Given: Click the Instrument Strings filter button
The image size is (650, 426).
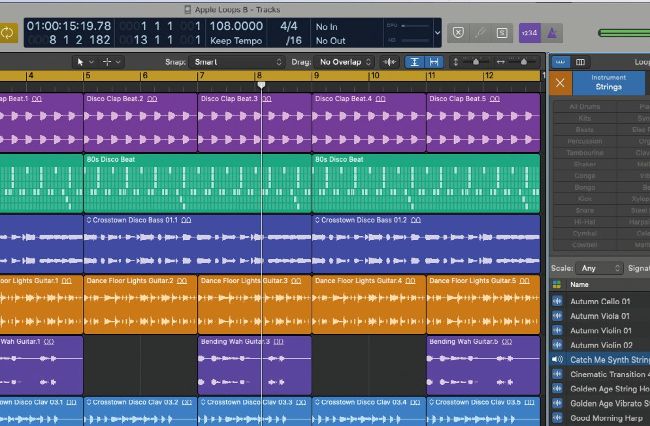Looking at the screenshot, I should point(609,83).
